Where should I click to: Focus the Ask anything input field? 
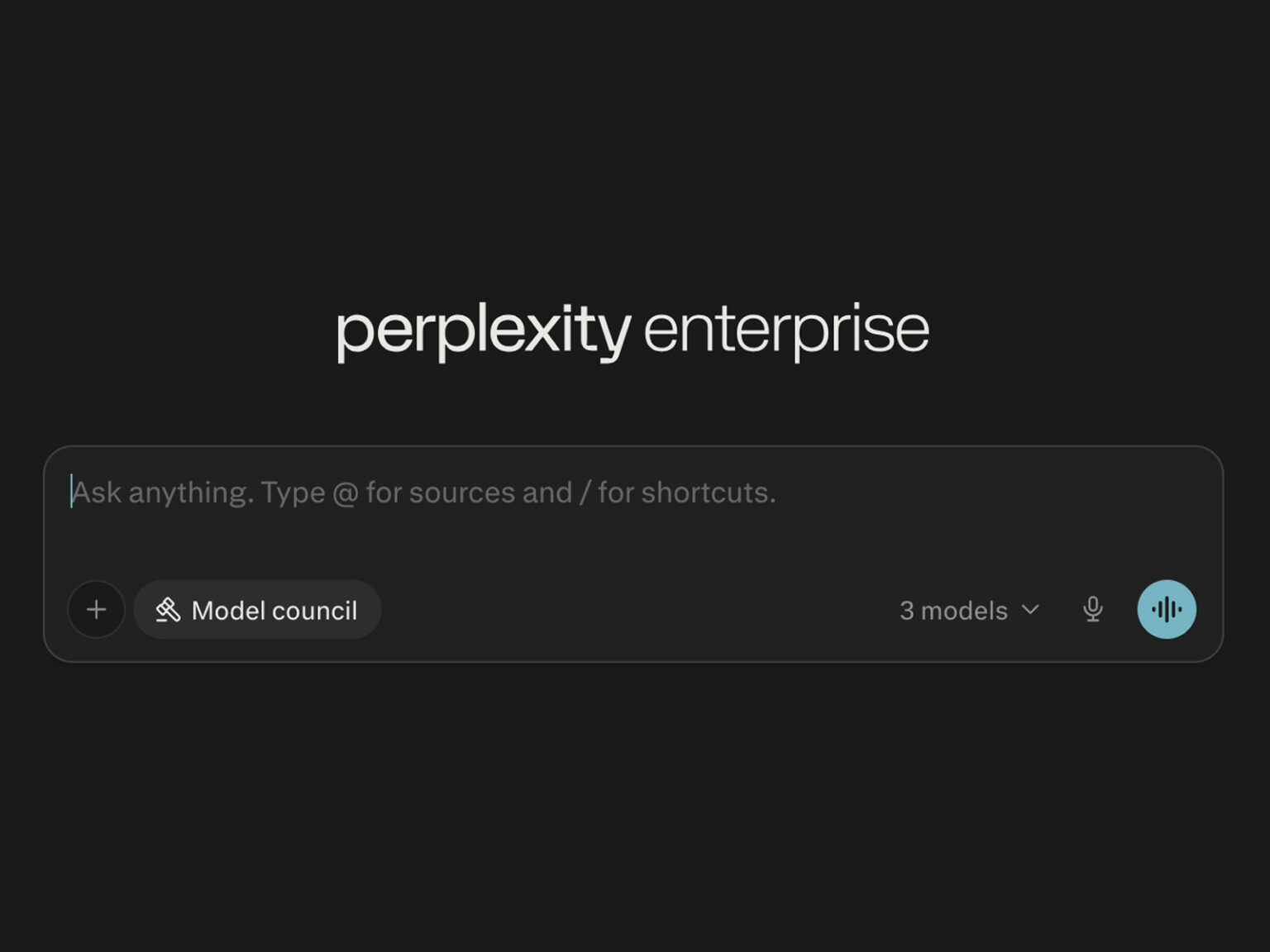click(x=423, y=493)
